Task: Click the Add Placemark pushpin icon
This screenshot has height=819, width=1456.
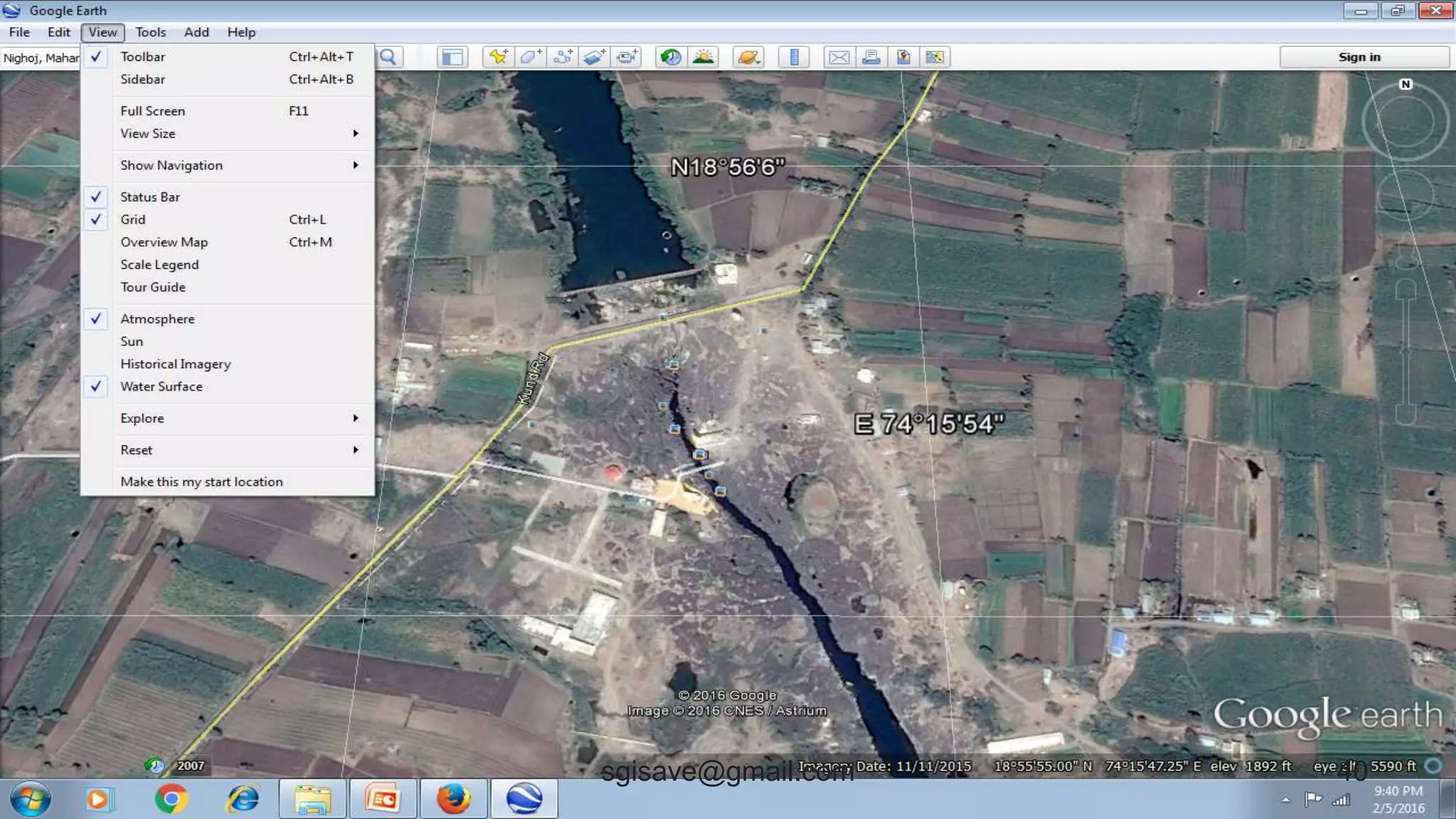Action: pyautogui.click(x=498, y=57)
